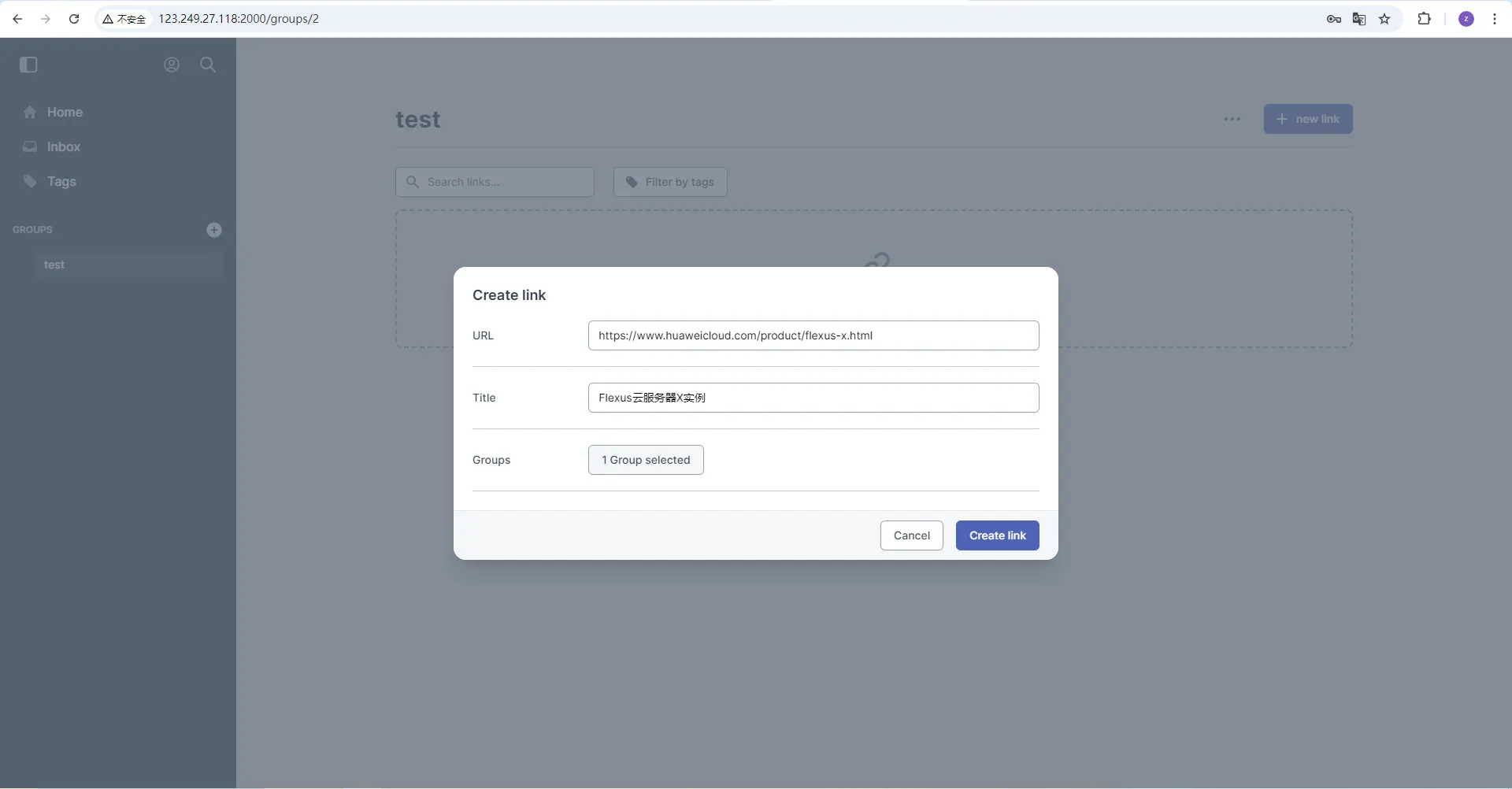Image resolution: width=1512 pixels, height=789 pixels.
Task: Open the three-dots options menu
Action: point(1232,119)
